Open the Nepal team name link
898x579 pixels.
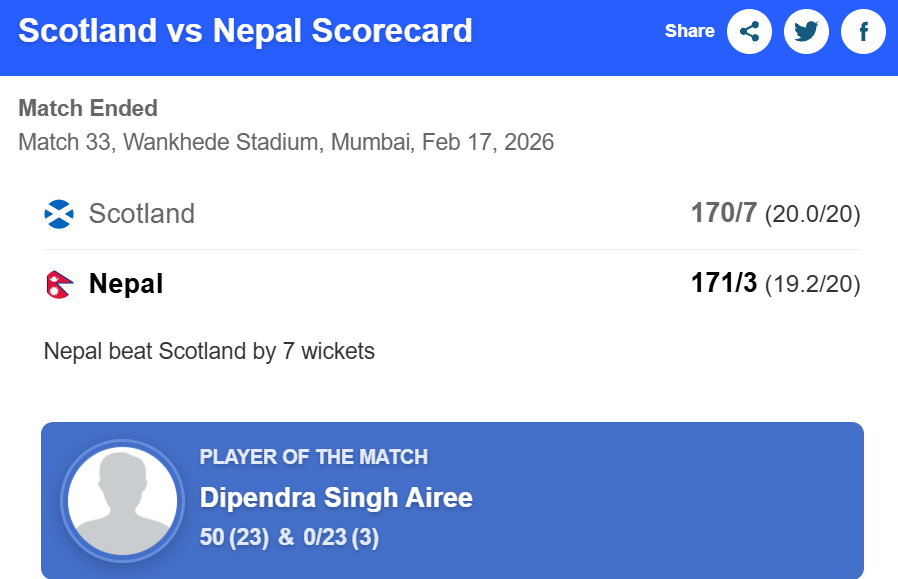pyautogui.click(x=126, y=285)
